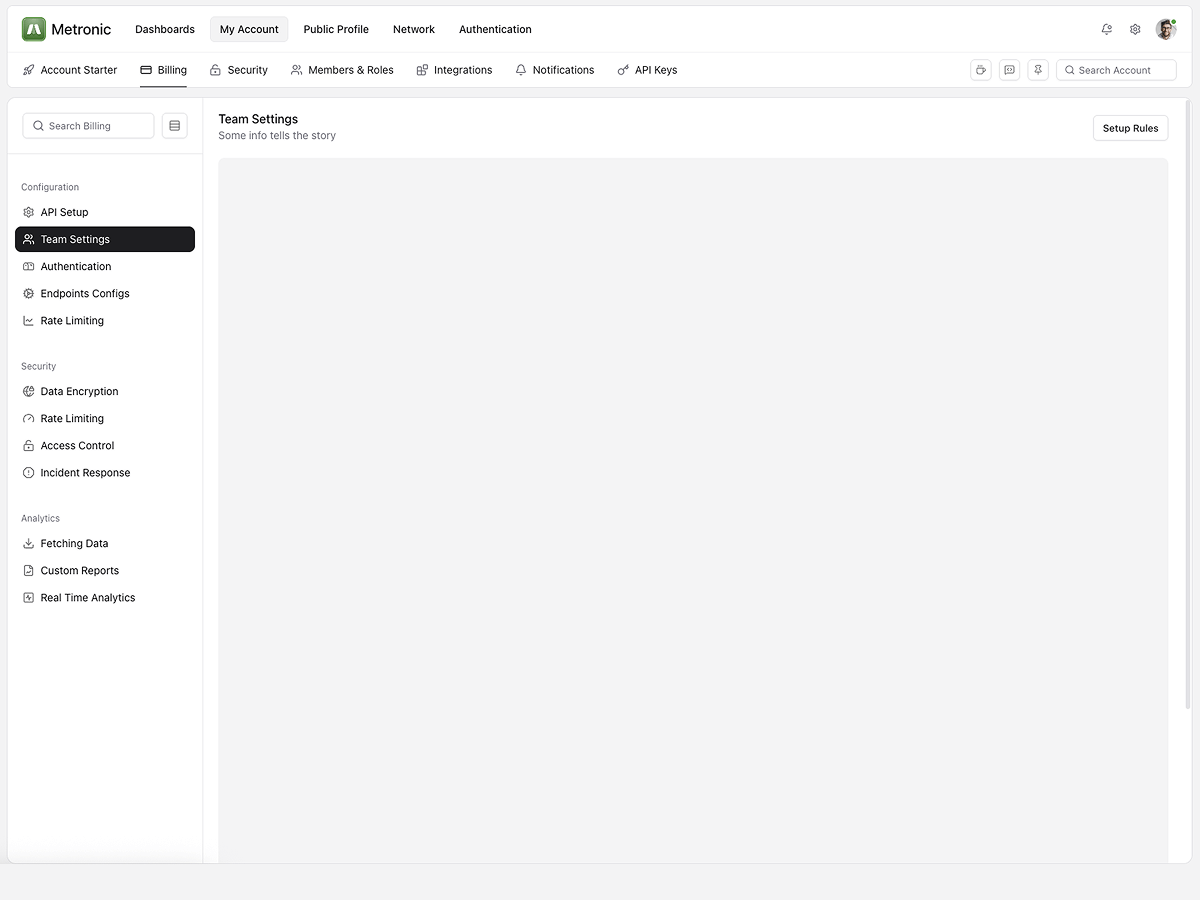This screenshot has height=900, width=1200.
Task: Open the chat message icon button
Action: 1010,70
